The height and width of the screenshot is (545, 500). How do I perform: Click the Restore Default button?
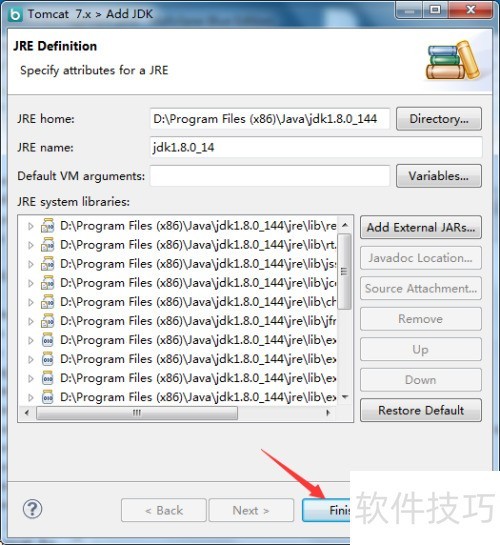(x=421, y=410)
